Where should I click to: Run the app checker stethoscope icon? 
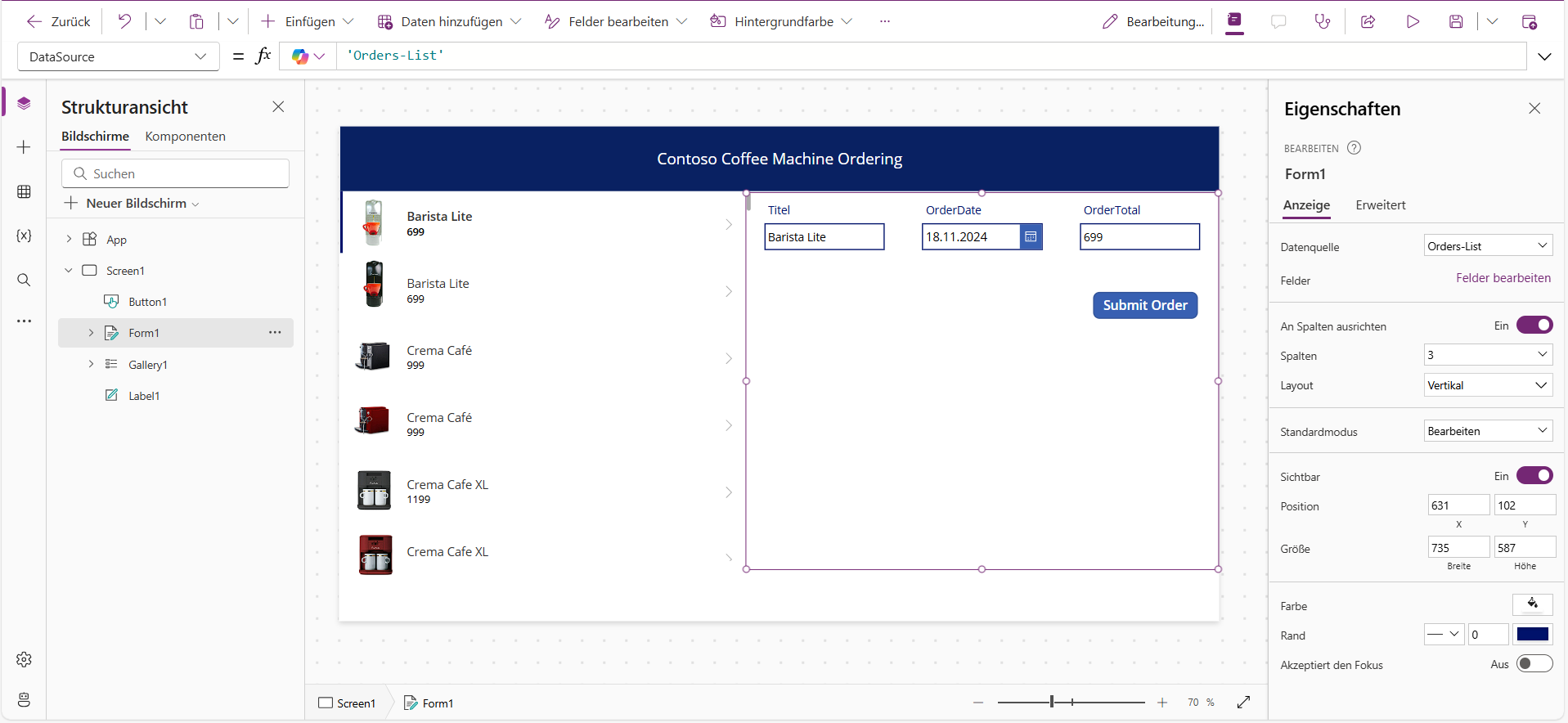click(1322, 22)
